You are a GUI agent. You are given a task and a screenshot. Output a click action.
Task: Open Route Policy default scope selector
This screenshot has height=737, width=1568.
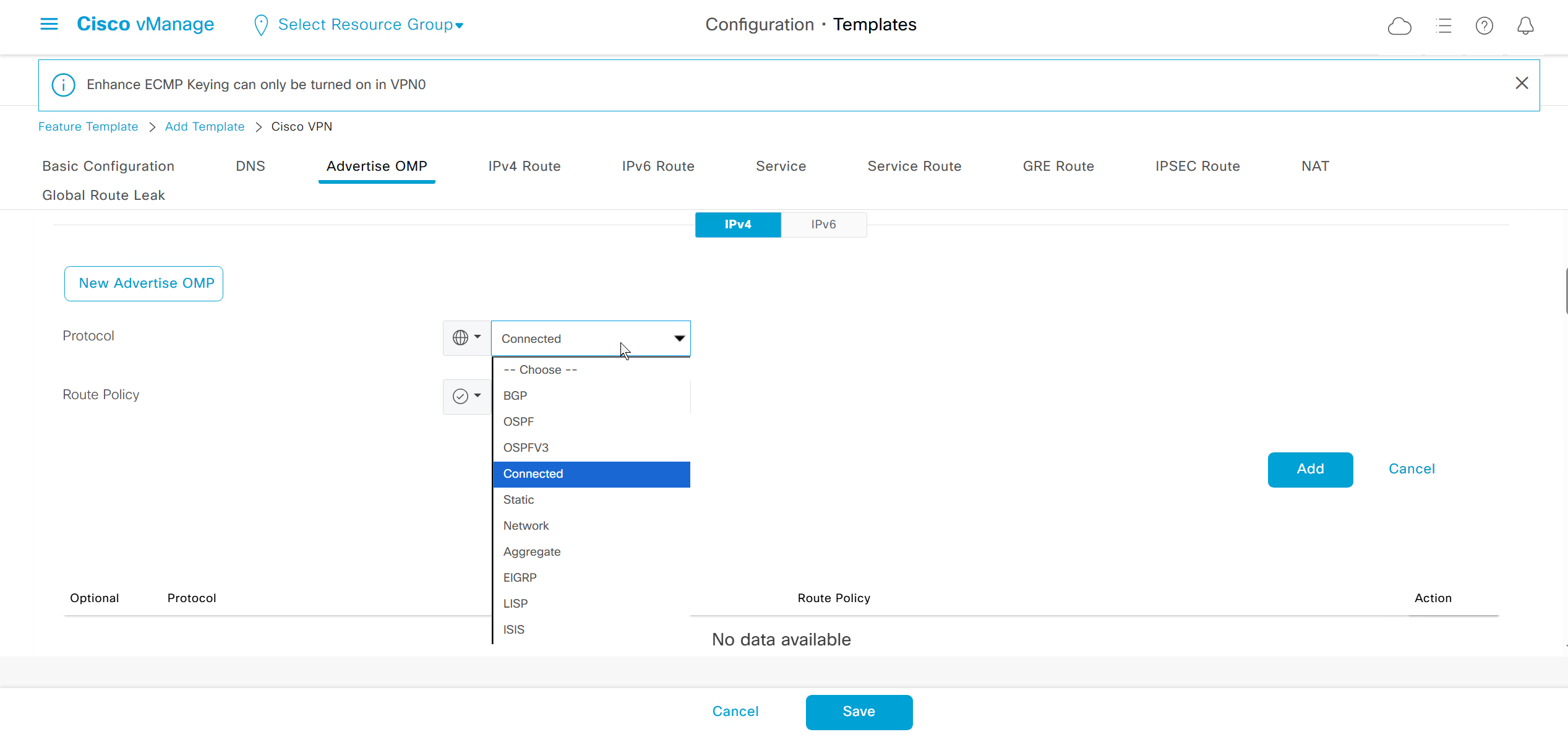(466, 396)
